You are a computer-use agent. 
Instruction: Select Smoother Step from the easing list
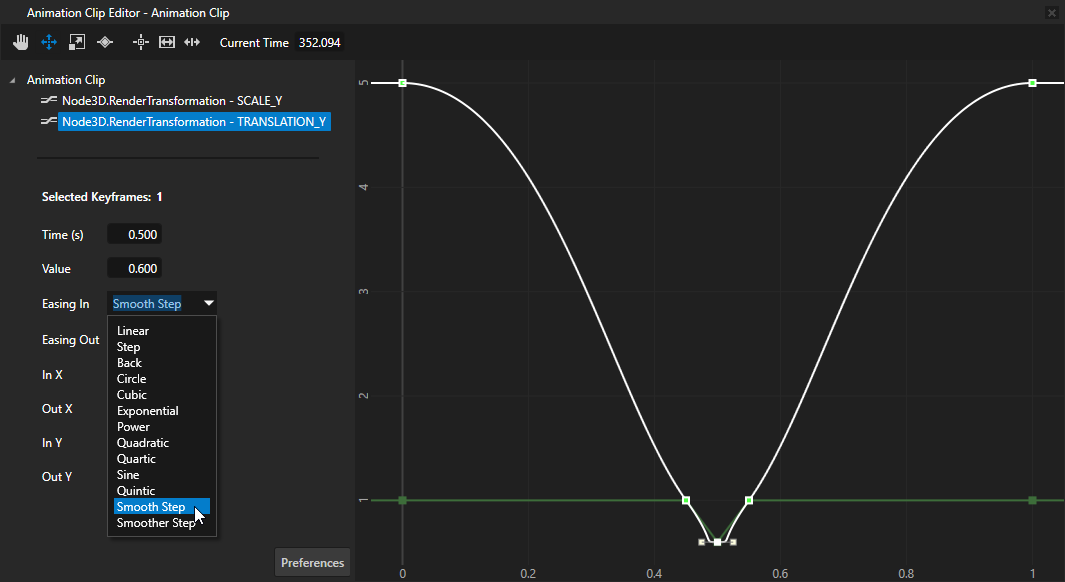pyautogui.click(x=155, y=522)
